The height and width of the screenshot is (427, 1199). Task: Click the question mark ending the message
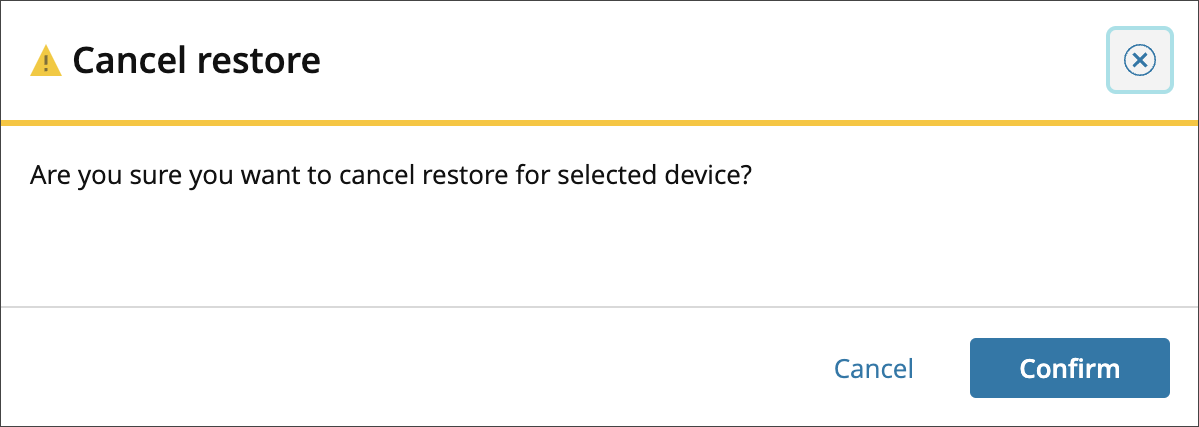coord(744,177)
